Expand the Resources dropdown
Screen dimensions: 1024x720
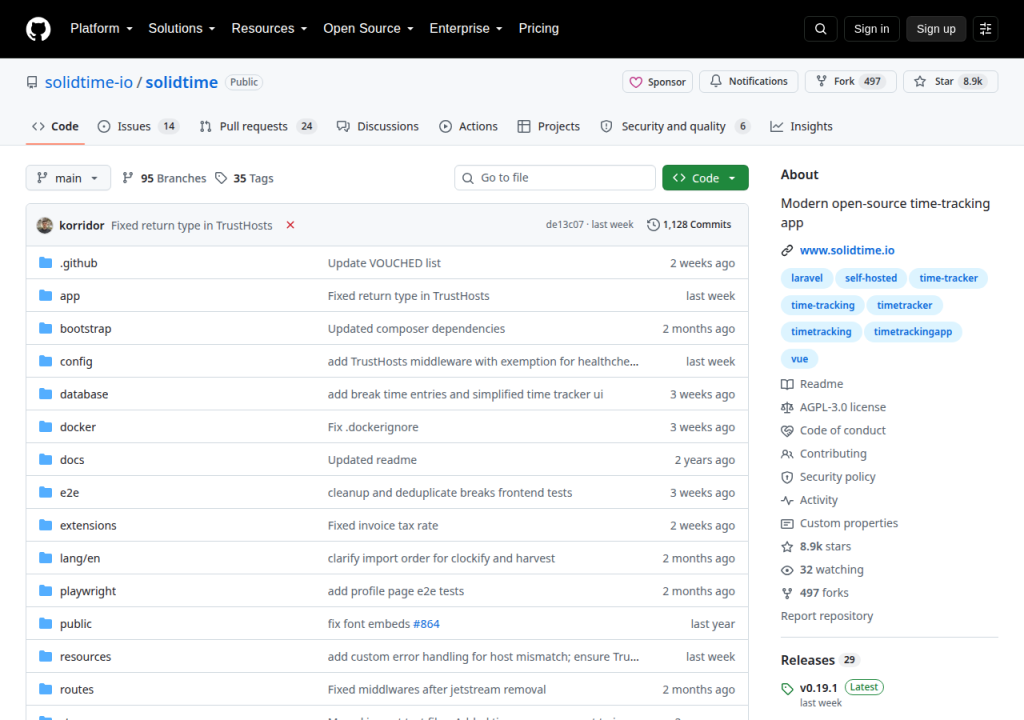point(269,29)
